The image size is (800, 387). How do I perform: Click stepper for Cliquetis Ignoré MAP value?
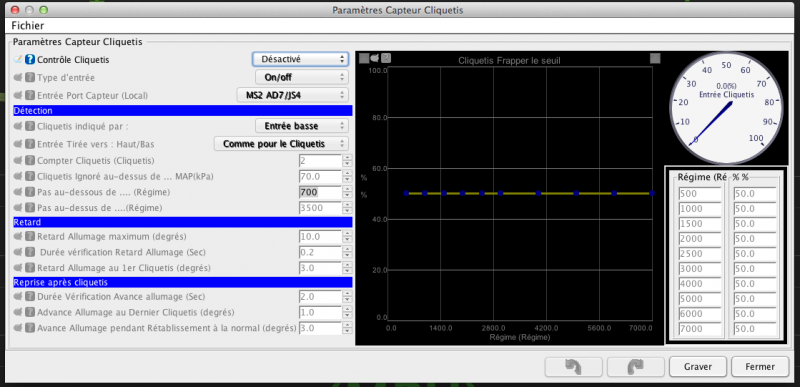point(347,177)
